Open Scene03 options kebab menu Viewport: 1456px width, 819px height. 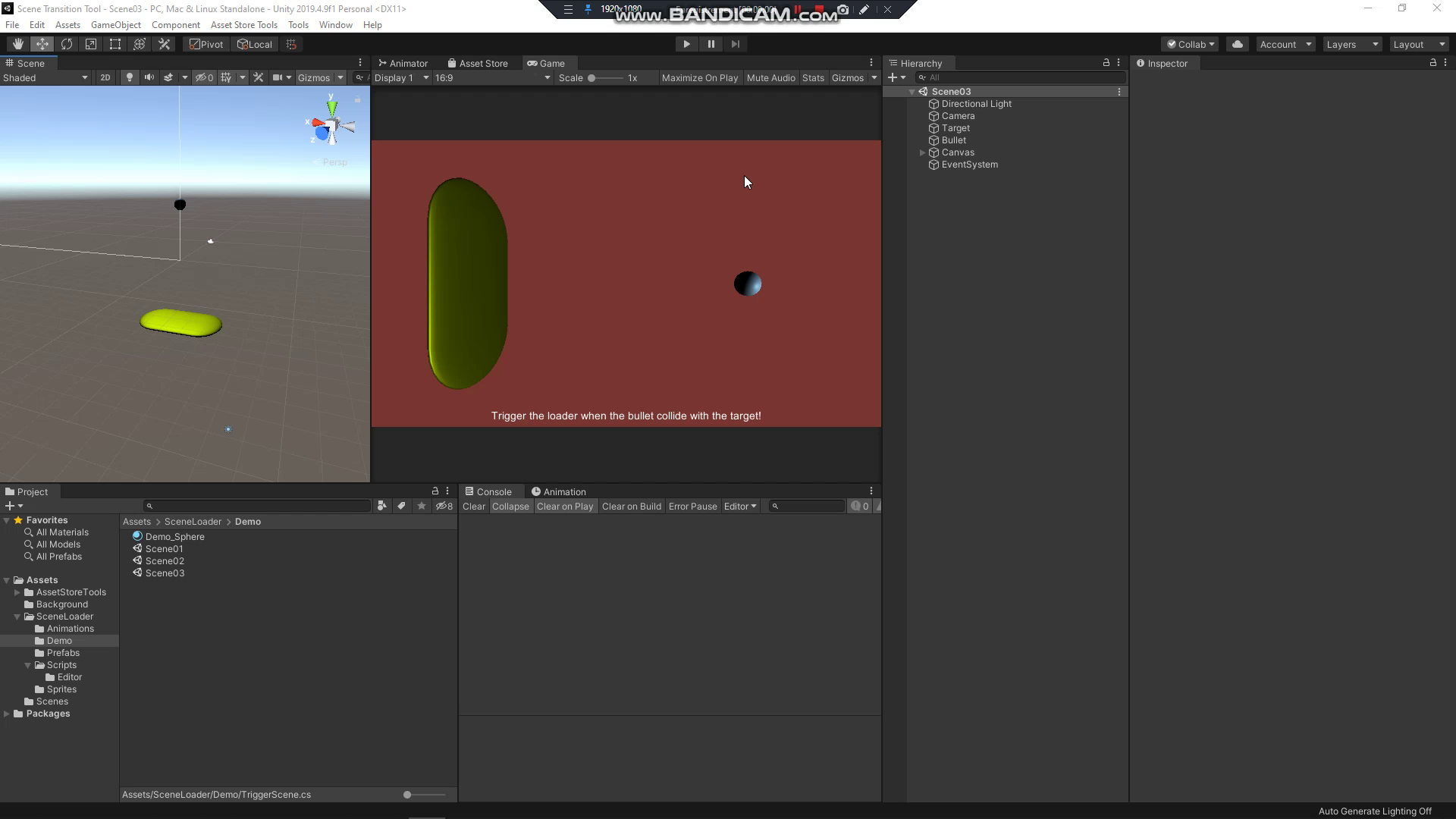(1119, 92)
